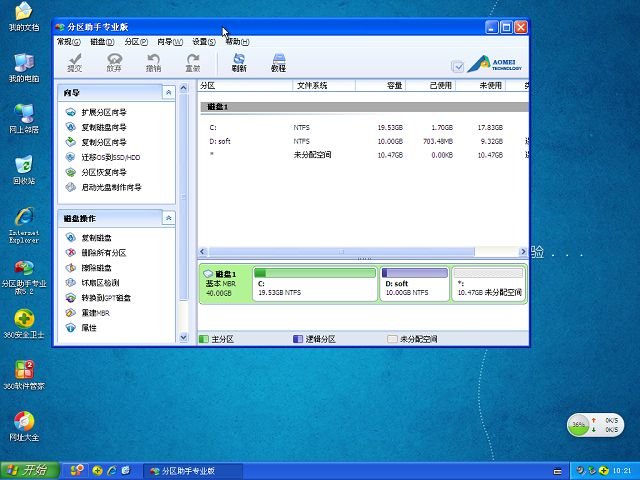The image size is (640, 480).
Task: Click the Discard (放弃) toolbar icon
Action: click(114, 62)
